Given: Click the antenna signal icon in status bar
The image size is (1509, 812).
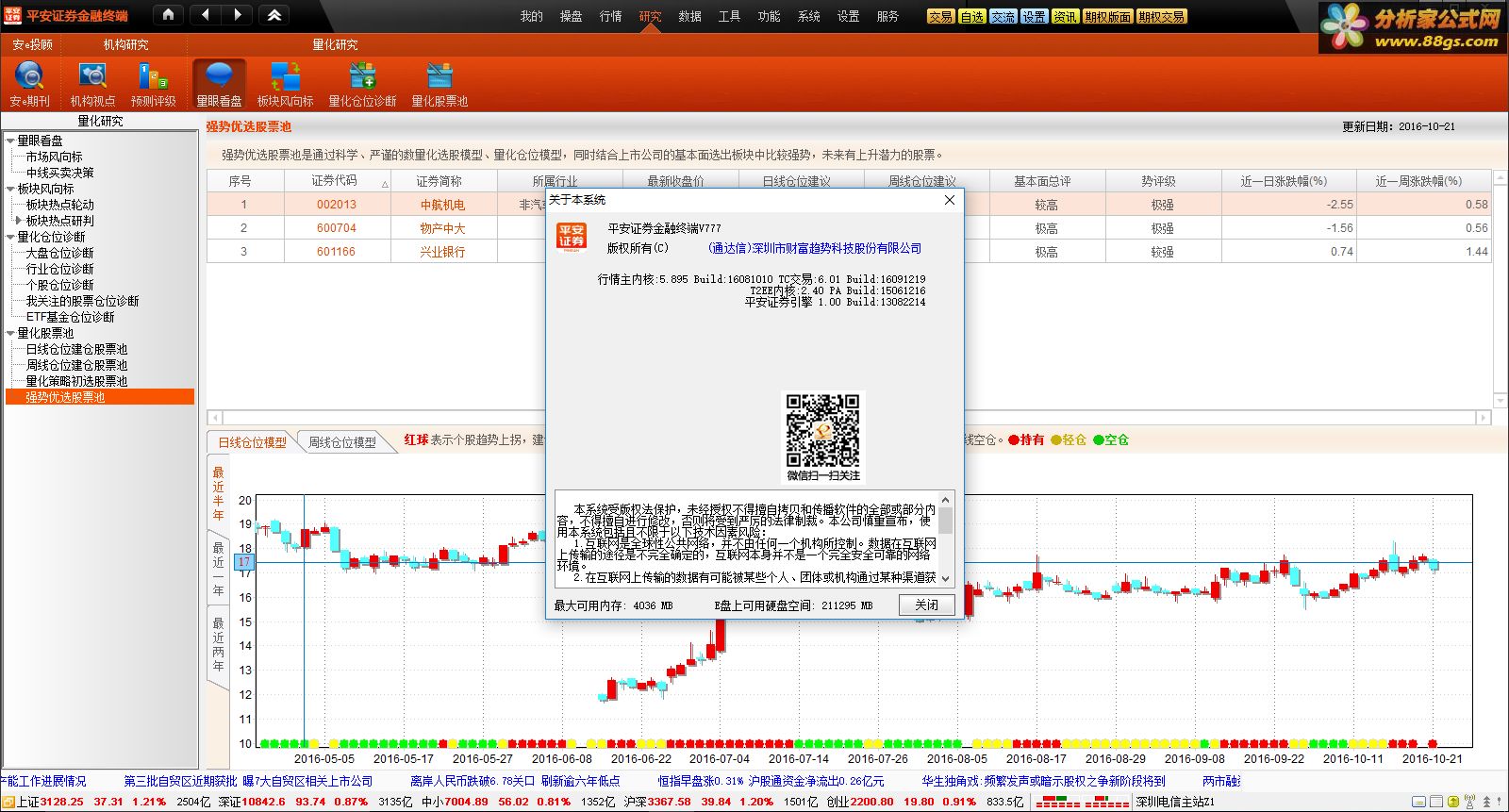Looking at the screenshot, I should click(1469, 802).
